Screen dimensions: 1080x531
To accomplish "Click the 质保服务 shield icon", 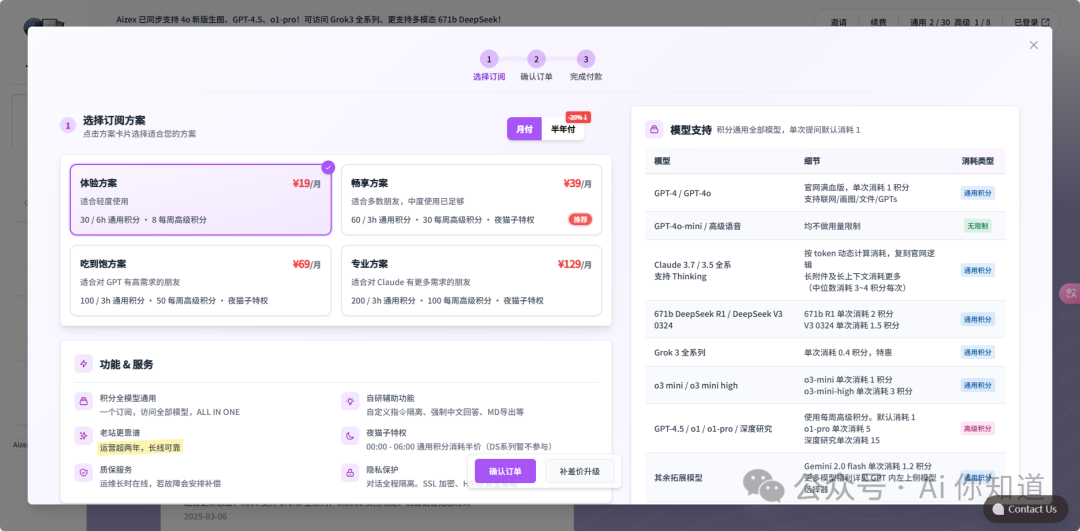I will coord(83,472).
